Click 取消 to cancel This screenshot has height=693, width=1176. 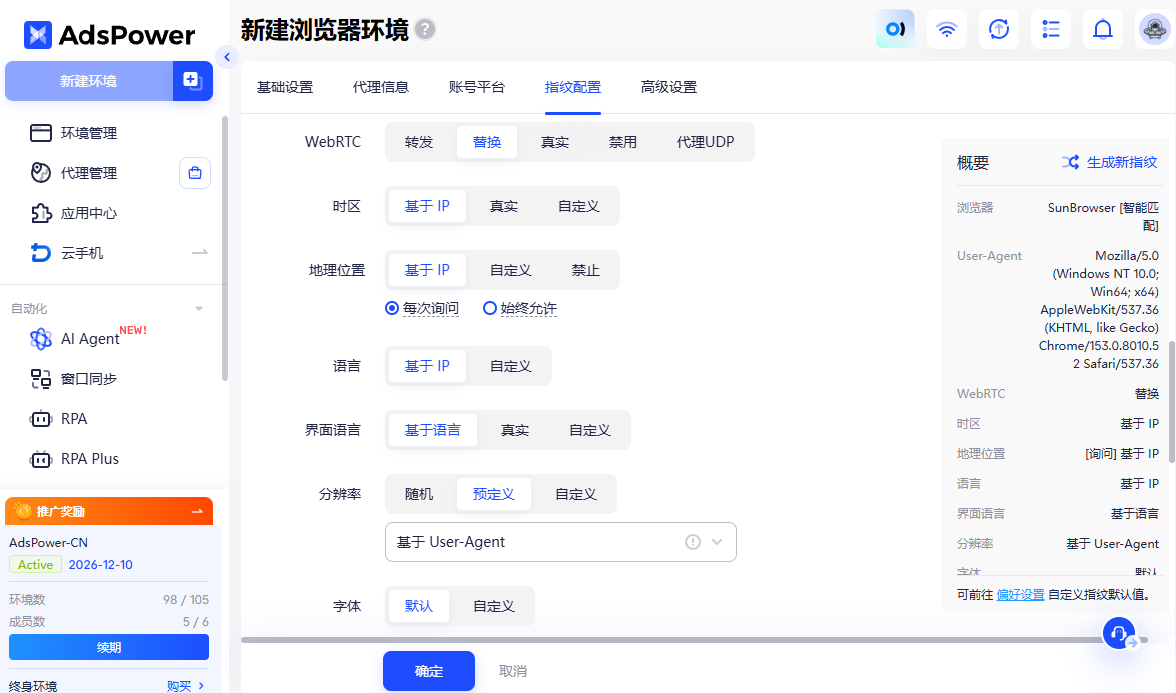[x=513, y=671]
